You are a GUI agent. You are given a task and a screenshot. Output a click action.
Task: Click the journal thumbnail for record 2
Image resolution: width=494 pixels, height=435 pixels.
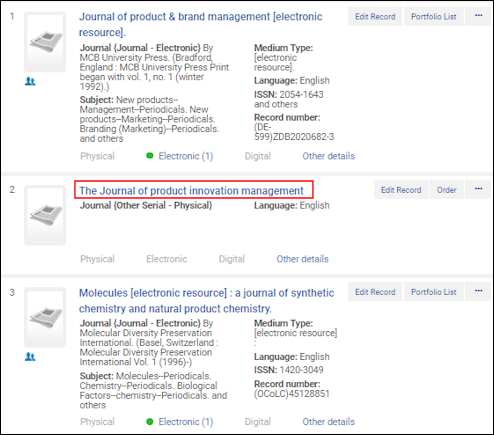click(45, 215)
